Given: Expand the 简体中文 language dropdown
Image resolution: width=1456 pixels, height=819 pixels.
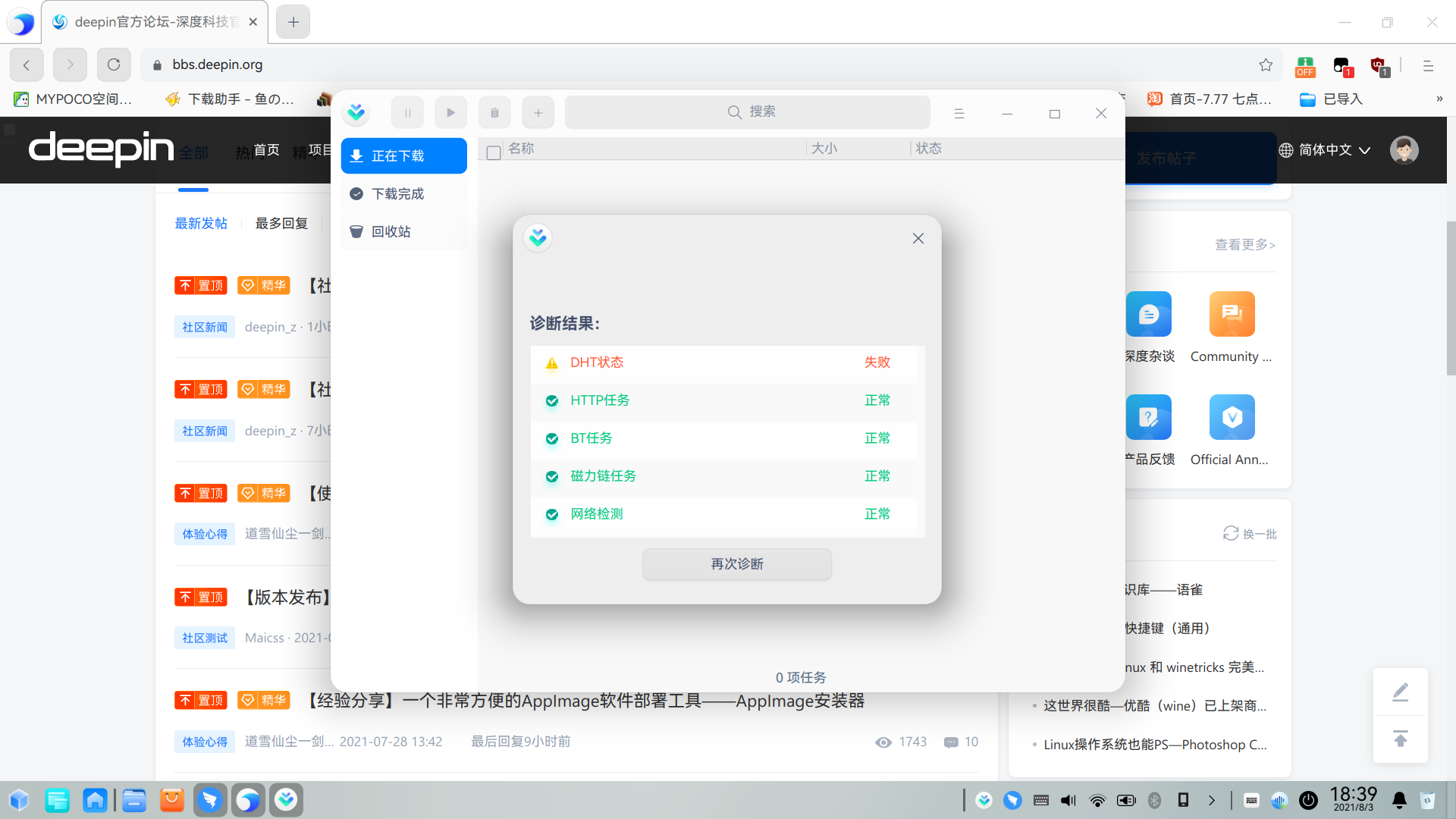Looking at the screenshot, I should pyautogui.click(x=1325, y=150).
